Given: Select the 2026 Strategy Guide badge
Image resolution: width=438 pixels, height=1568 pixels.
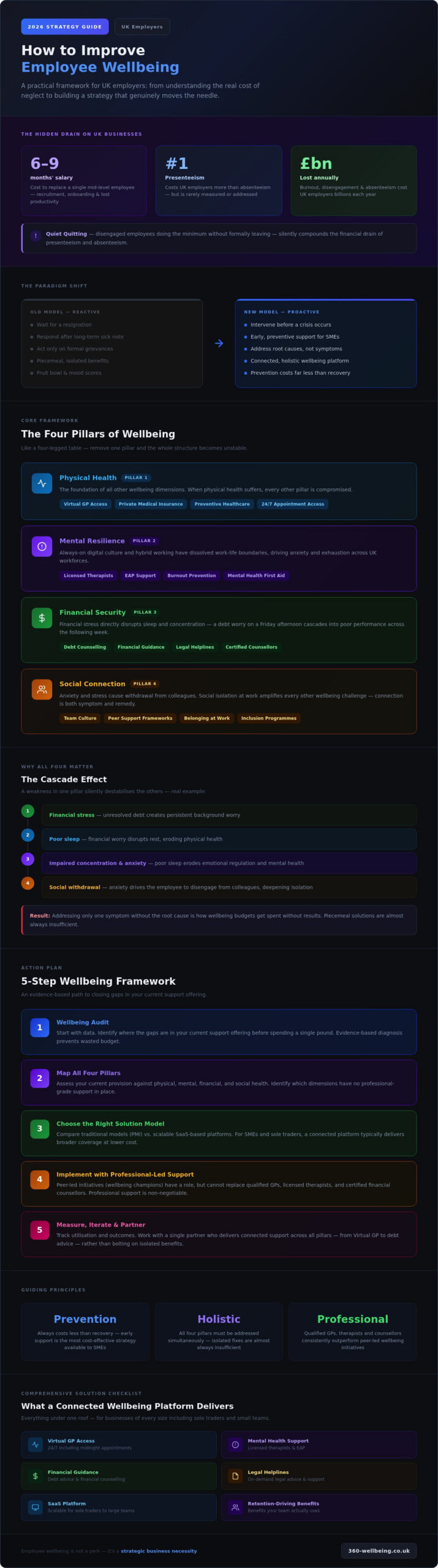Looking at the screenshot, I should pyautogui.click(x=65, y=27).
